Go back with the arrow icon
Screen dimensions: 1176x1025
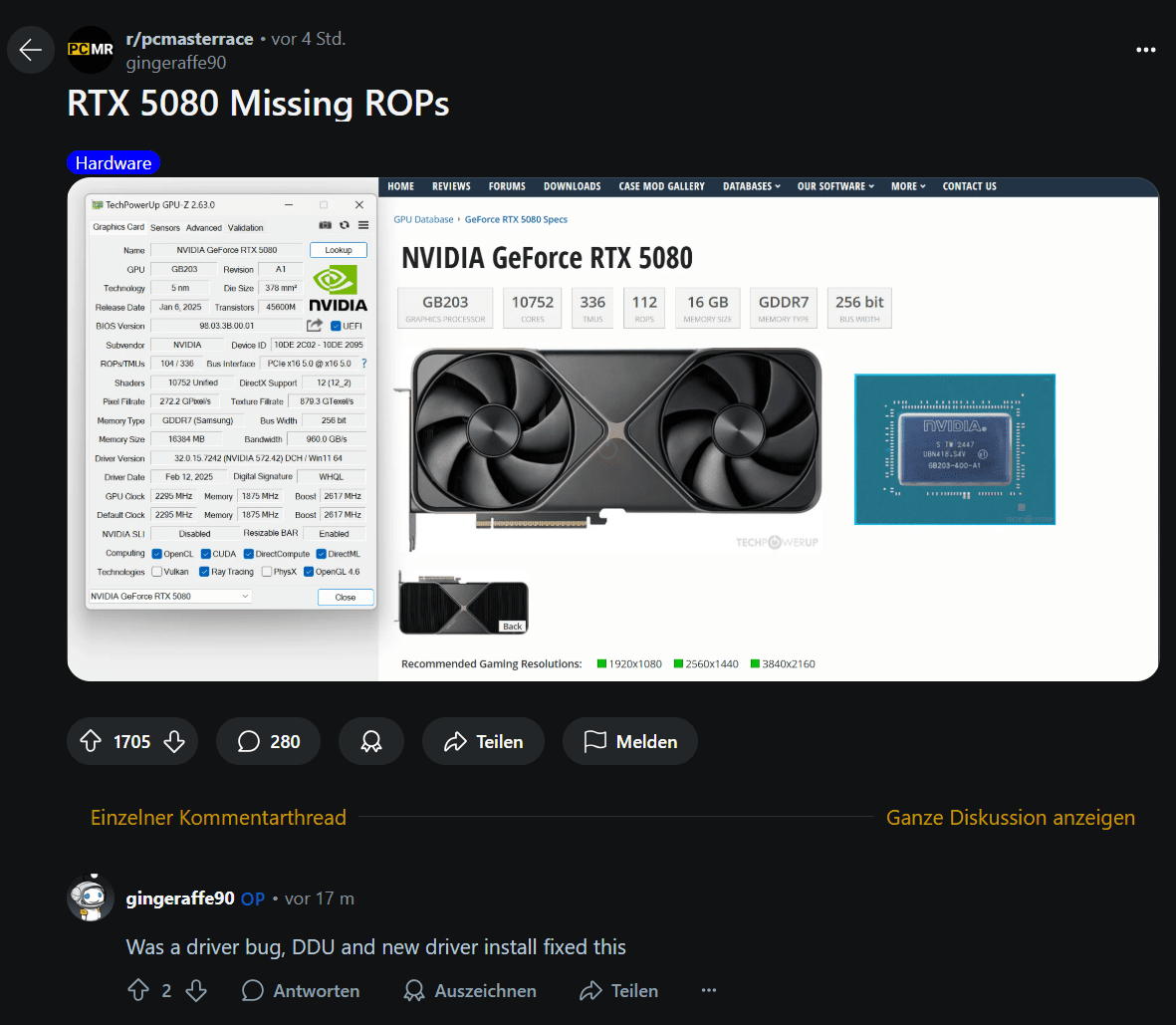(31, 50)
